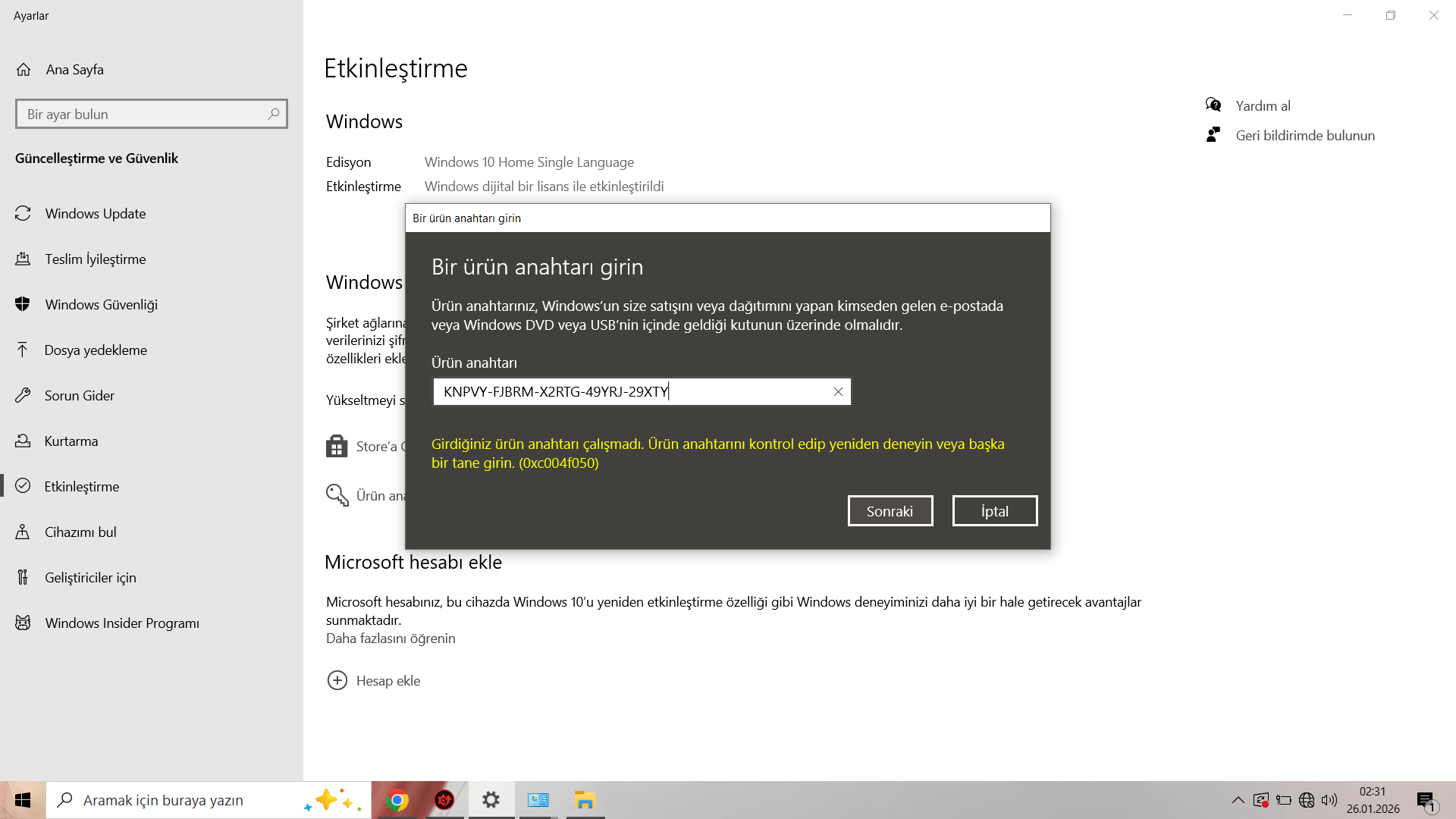Click Geri bildirimde bulunun link
The width and height of the screenshot is (1456, 819).
point(1305,136)
